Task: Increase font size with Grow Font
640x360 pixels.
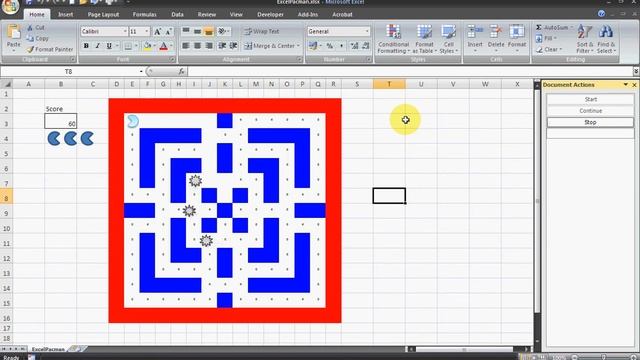Action: point(158,31)
